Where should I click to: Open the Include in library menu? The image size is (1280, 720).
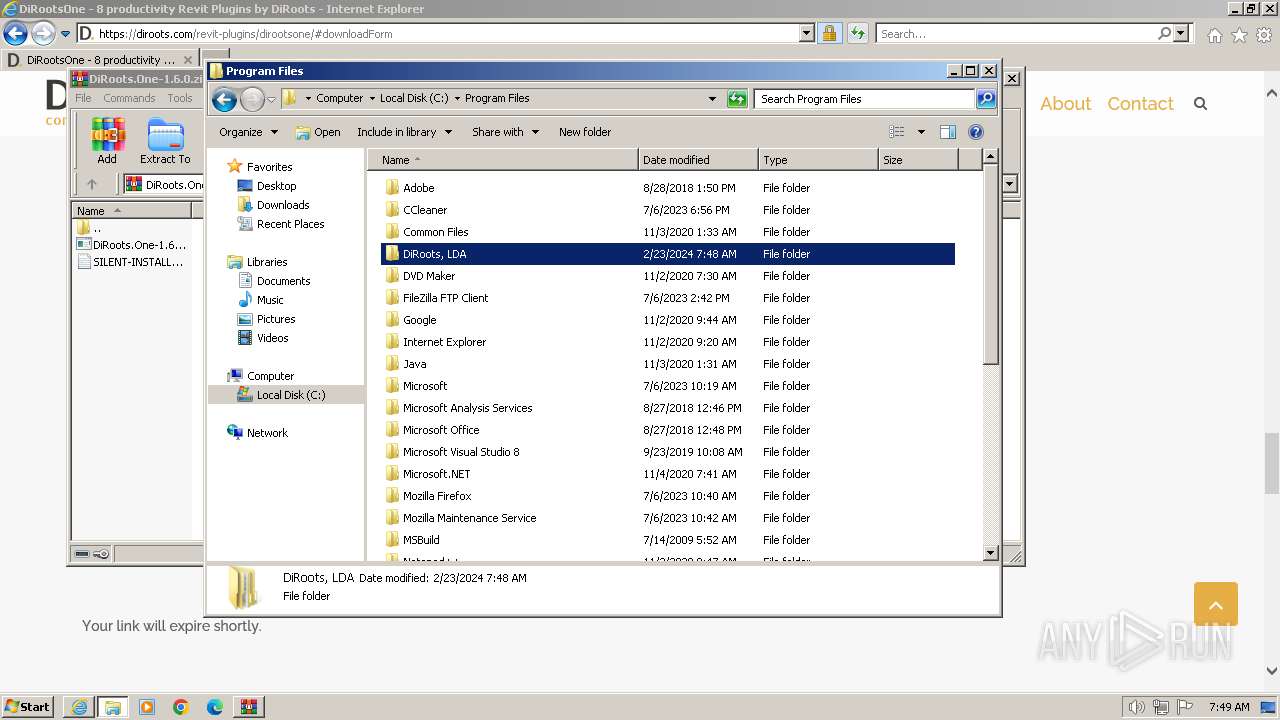pyautogui.click(x=404, y=132)
